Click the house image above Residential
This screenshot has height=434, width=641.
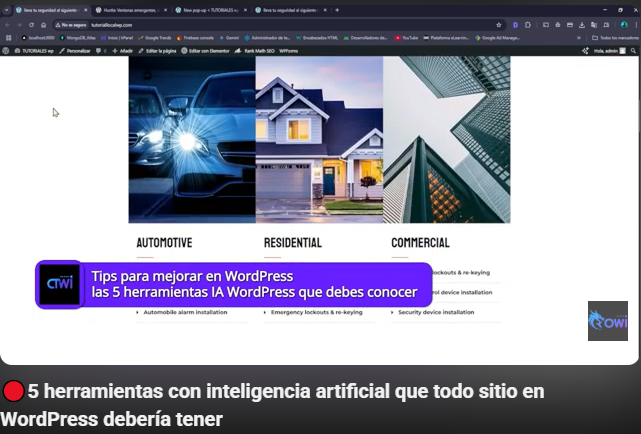click(319, 139)
